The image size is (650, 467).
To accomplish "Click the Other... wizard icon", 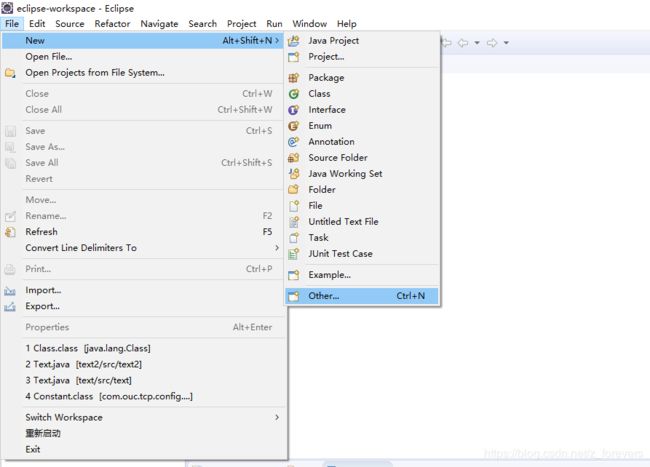I will click(293, 296).
